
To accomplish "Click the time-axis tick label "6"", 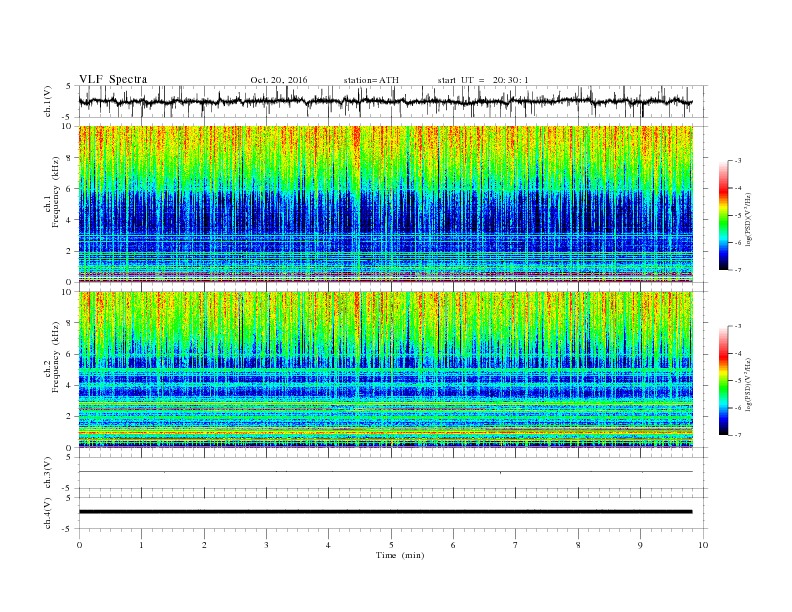I will click(x=454, y=545).
